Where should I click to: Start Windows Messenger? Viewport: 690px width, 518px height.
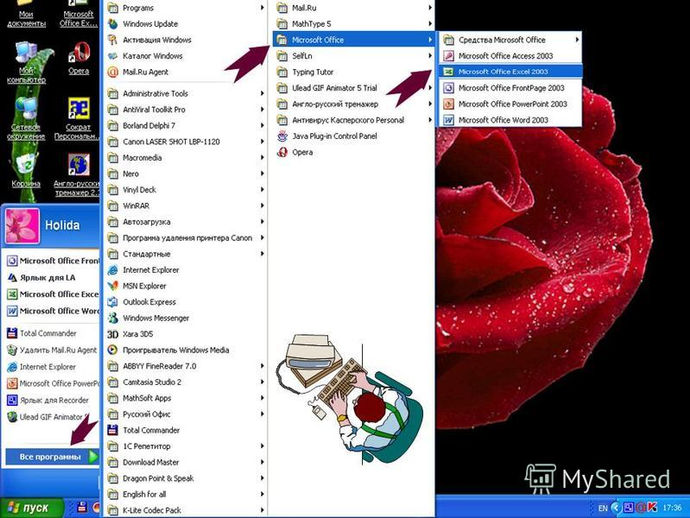[186, 318]
